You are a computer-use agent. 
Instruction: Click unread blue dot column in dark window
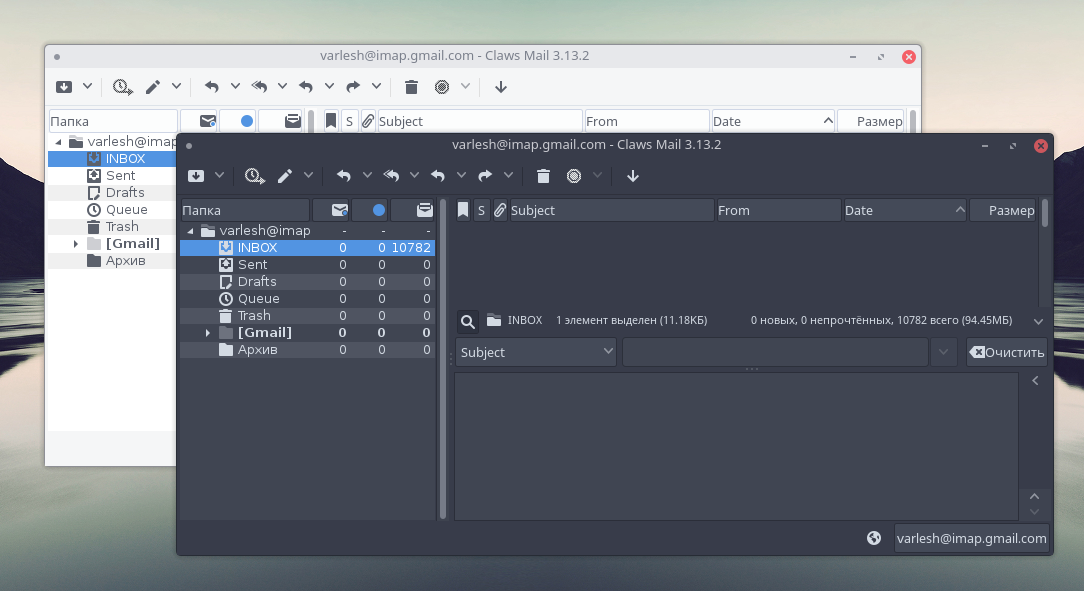[x=369, y=210]
